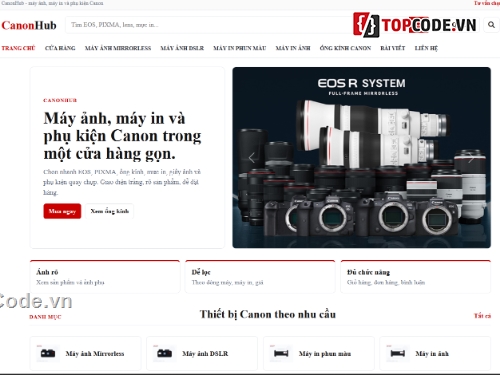Open the LIÊN HỆ menu item
This screenshot has height=375, width=500.
click(426, 48)
